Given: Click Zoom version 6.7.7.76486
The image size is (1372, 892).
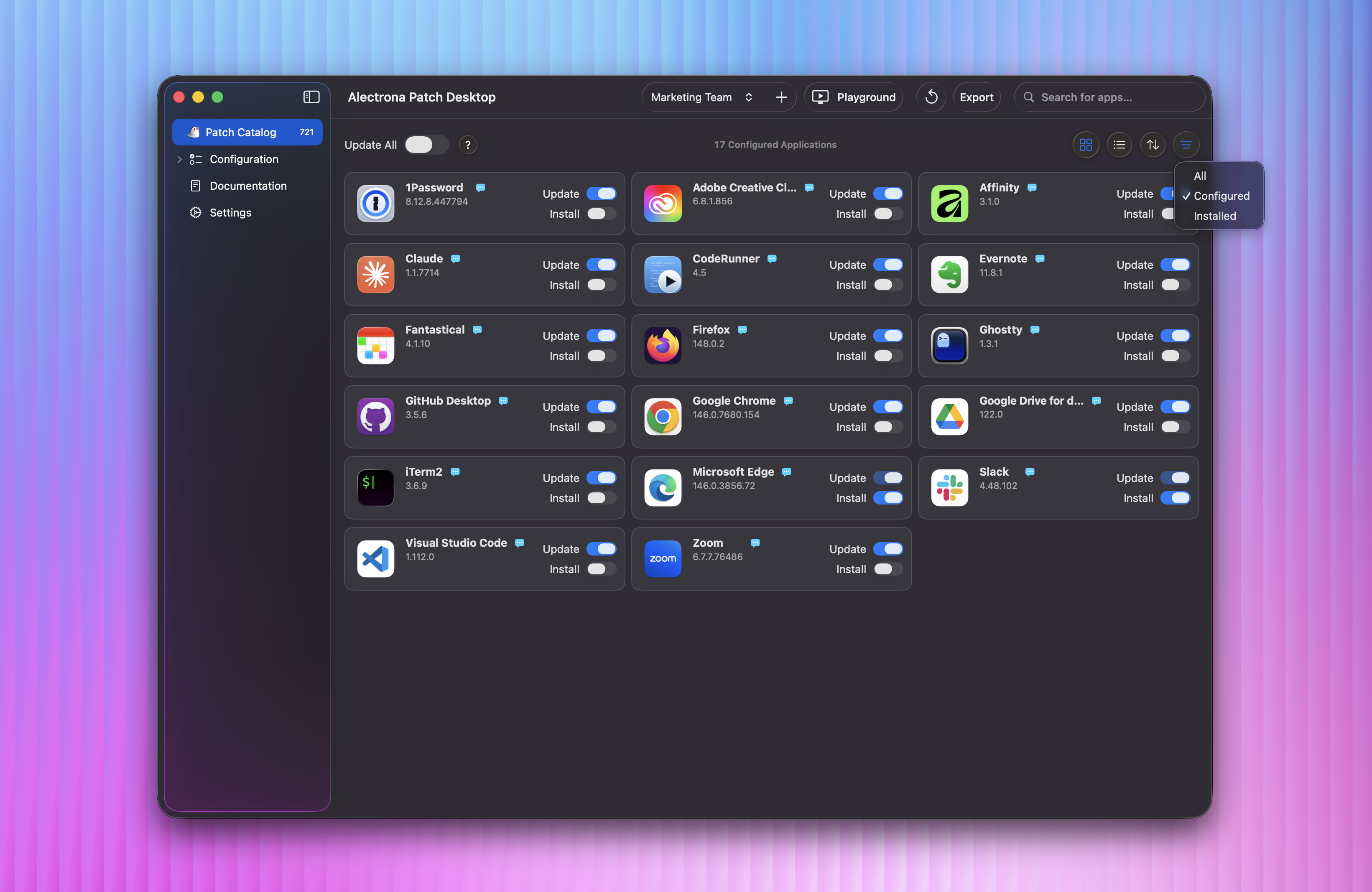Looking at the screenshot, I should 717,557.
